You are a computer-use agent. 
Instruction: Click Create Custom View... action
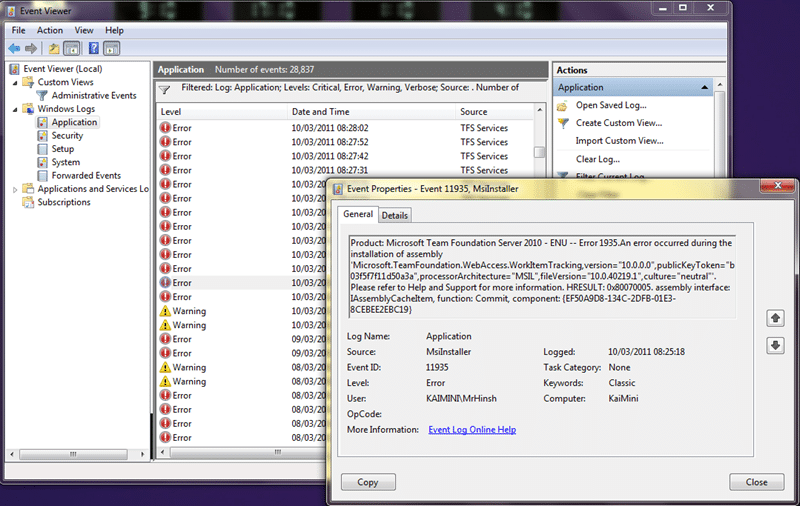click(x=619, y=123)
